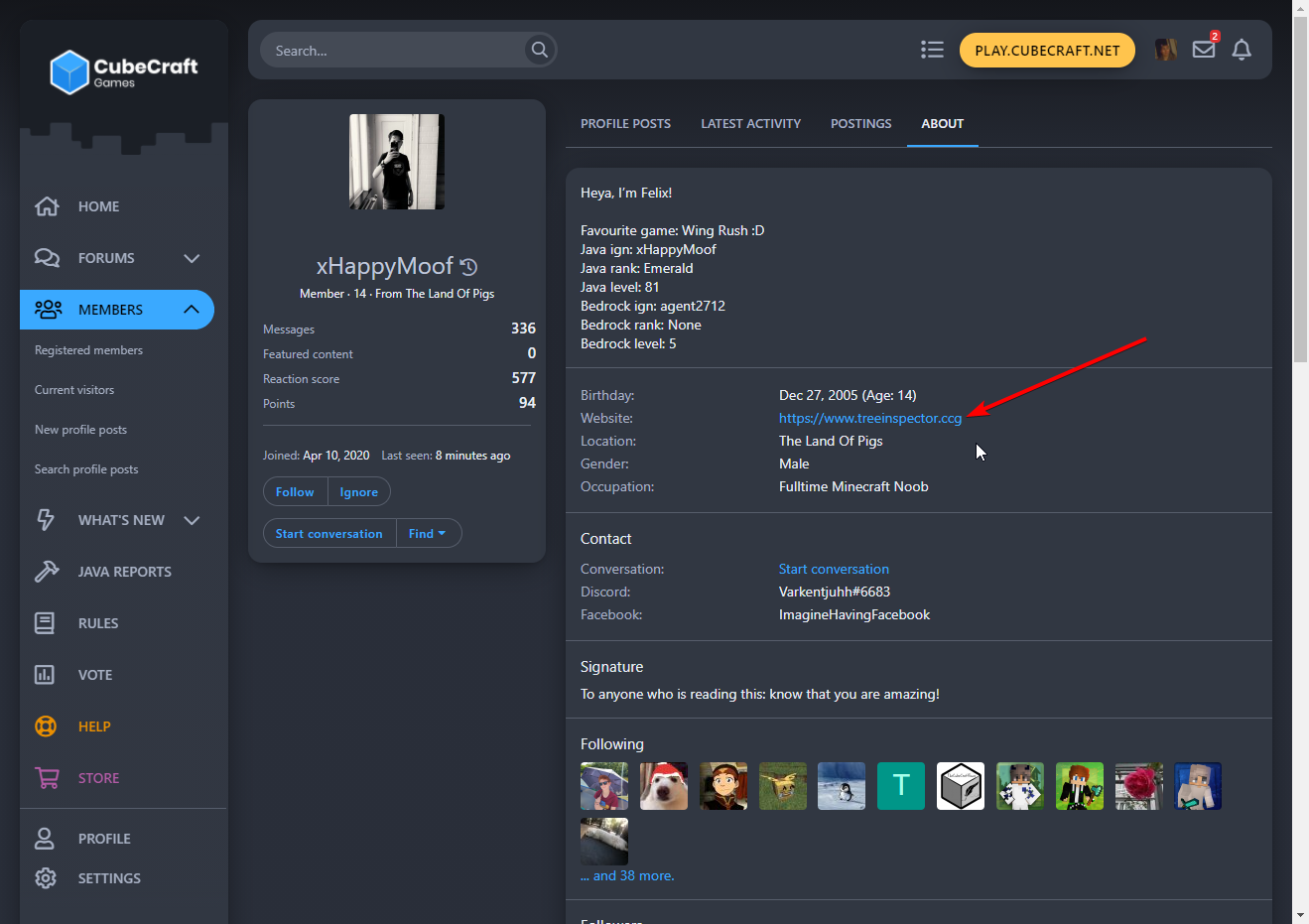
Task: Click the list menu icon beside Play button
Action: [x=932, y=50]
